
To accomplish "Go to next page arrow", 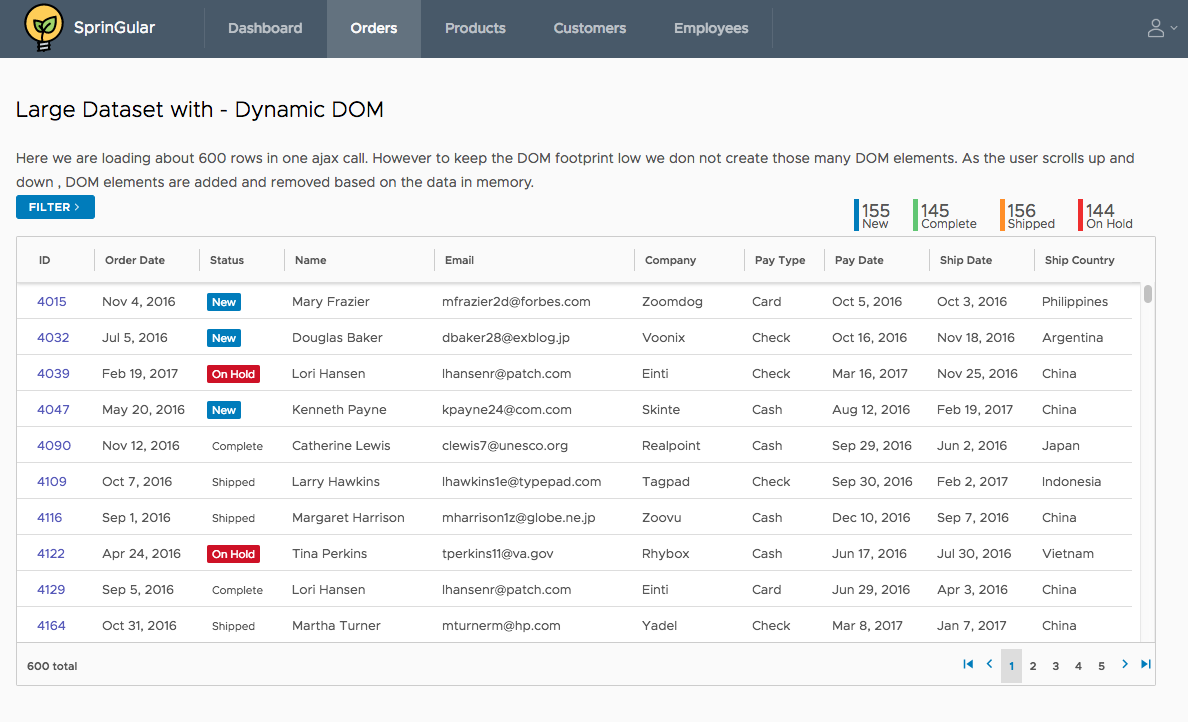I will tap(1125, 664).
